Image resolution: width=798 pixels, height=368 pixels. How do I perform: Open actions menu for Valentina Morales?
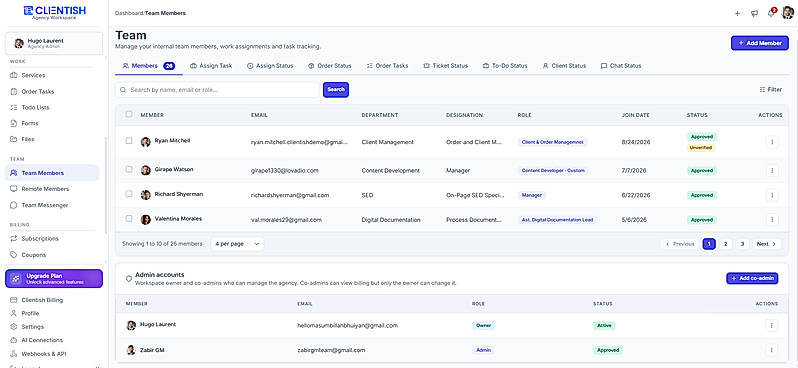[x=772, y=219]
